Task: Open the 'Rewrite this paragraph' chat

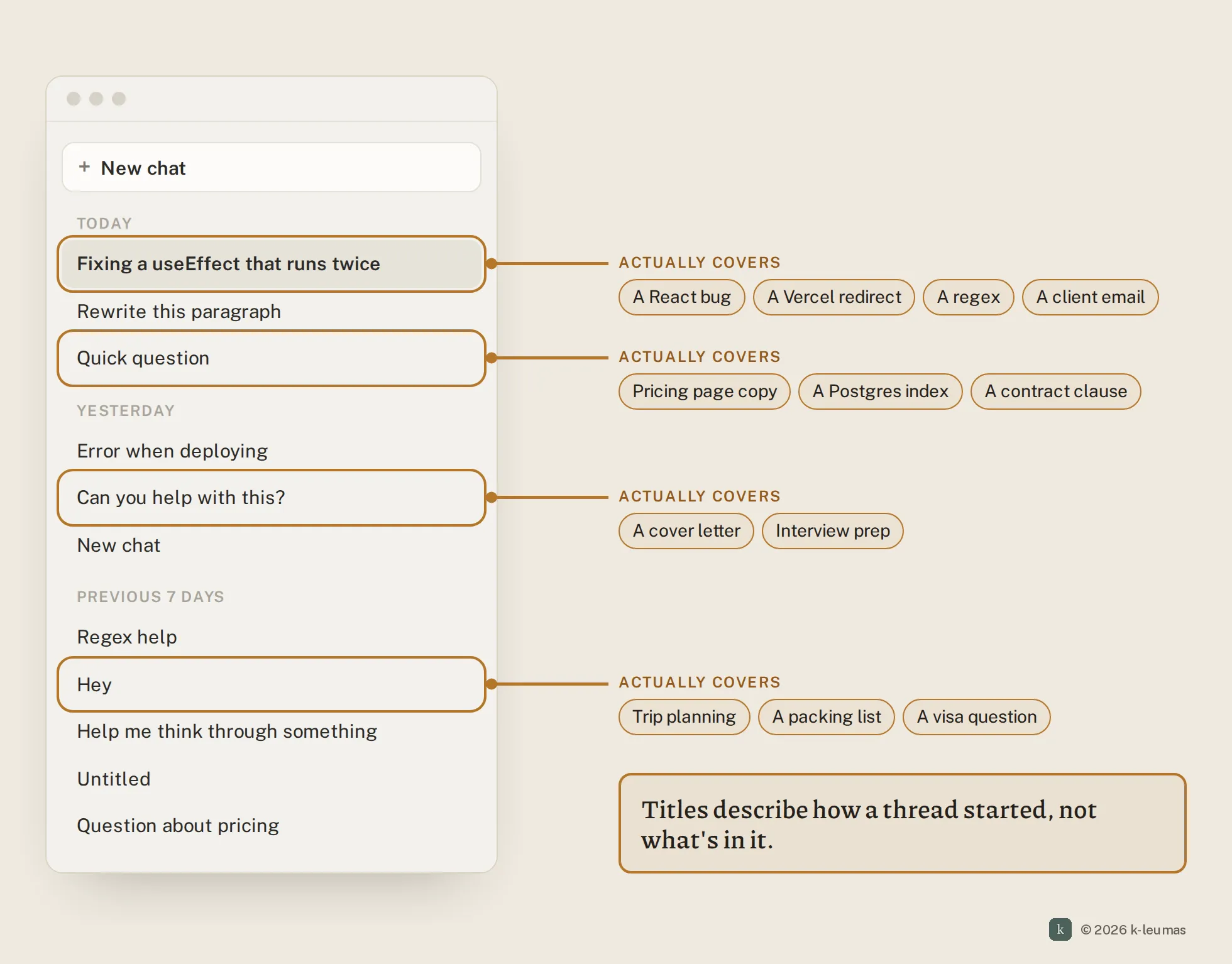Action: tap(272, 312)
